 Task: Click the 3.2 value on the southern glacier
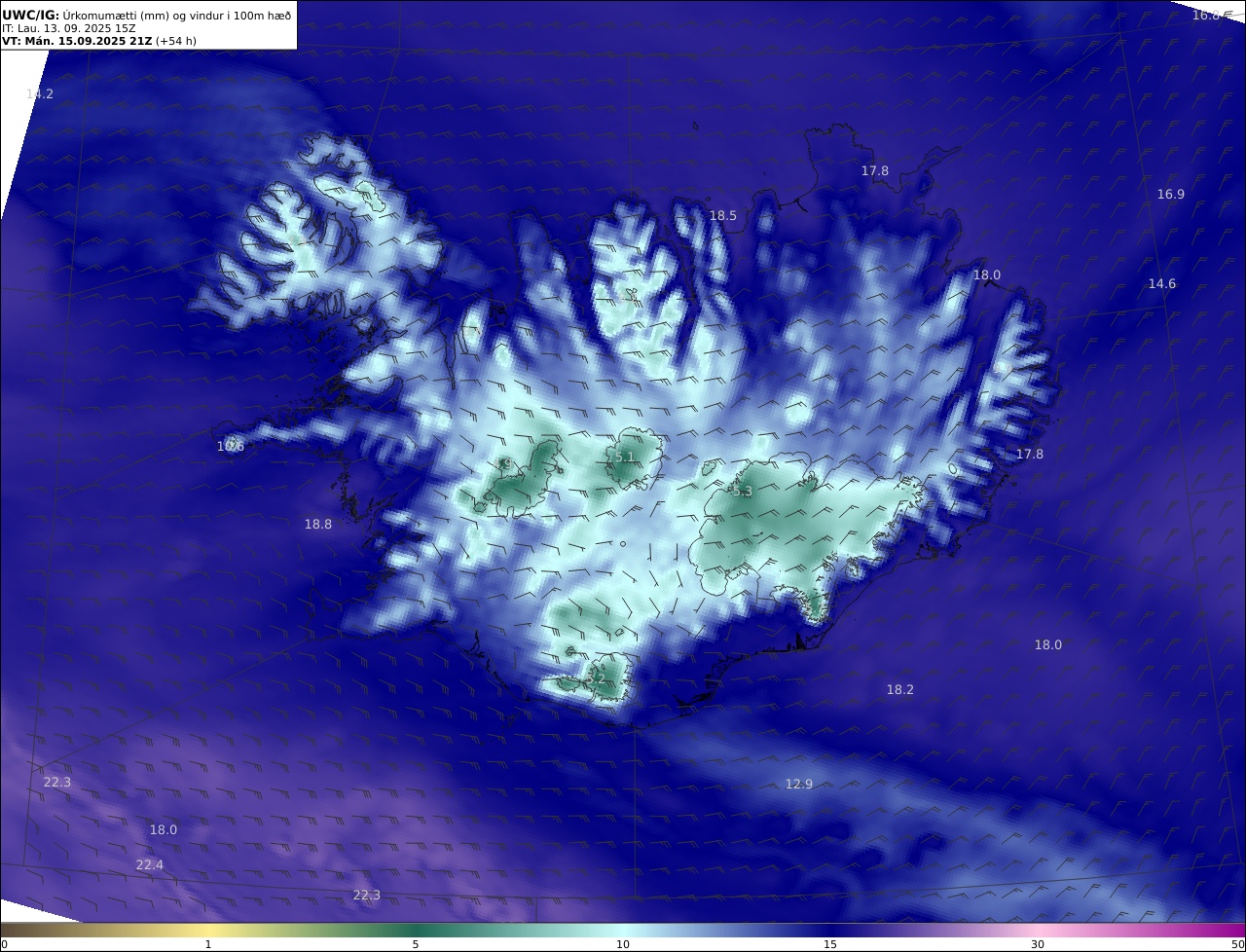pyautogui.click(x=597, y=677)
